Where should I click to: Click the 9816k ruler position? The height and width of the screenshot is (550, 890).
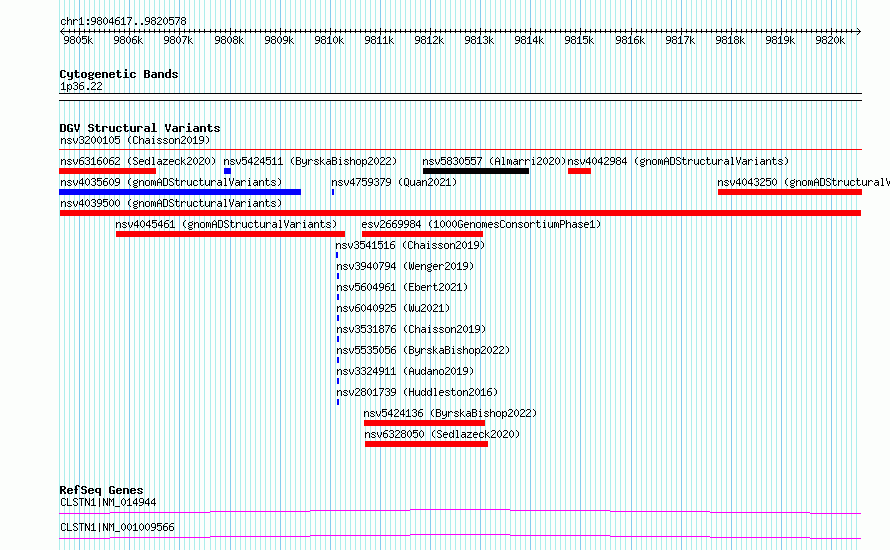coord(630,40)
